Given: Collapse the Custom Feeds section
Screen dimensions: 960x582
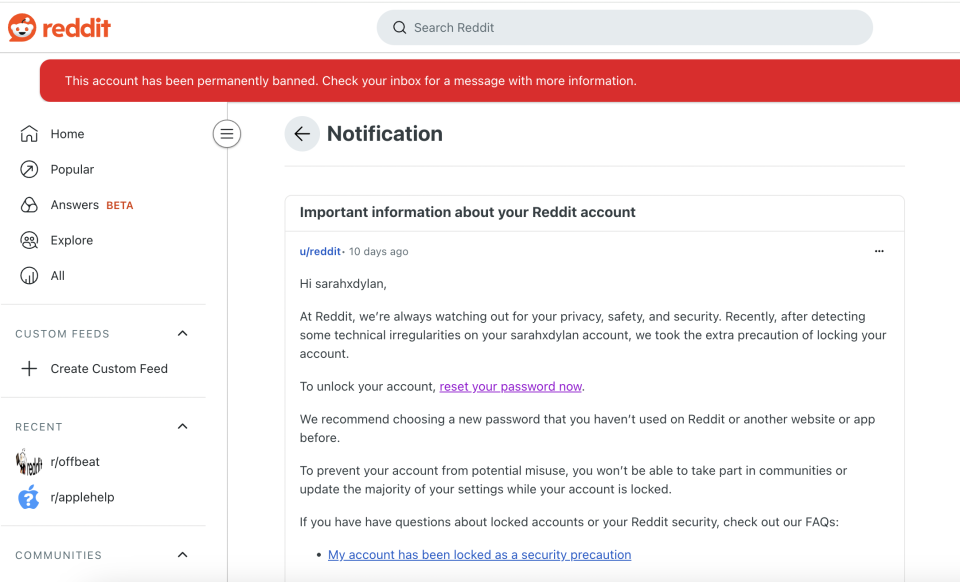Looking at the screenshot, I should coord(182,334).
